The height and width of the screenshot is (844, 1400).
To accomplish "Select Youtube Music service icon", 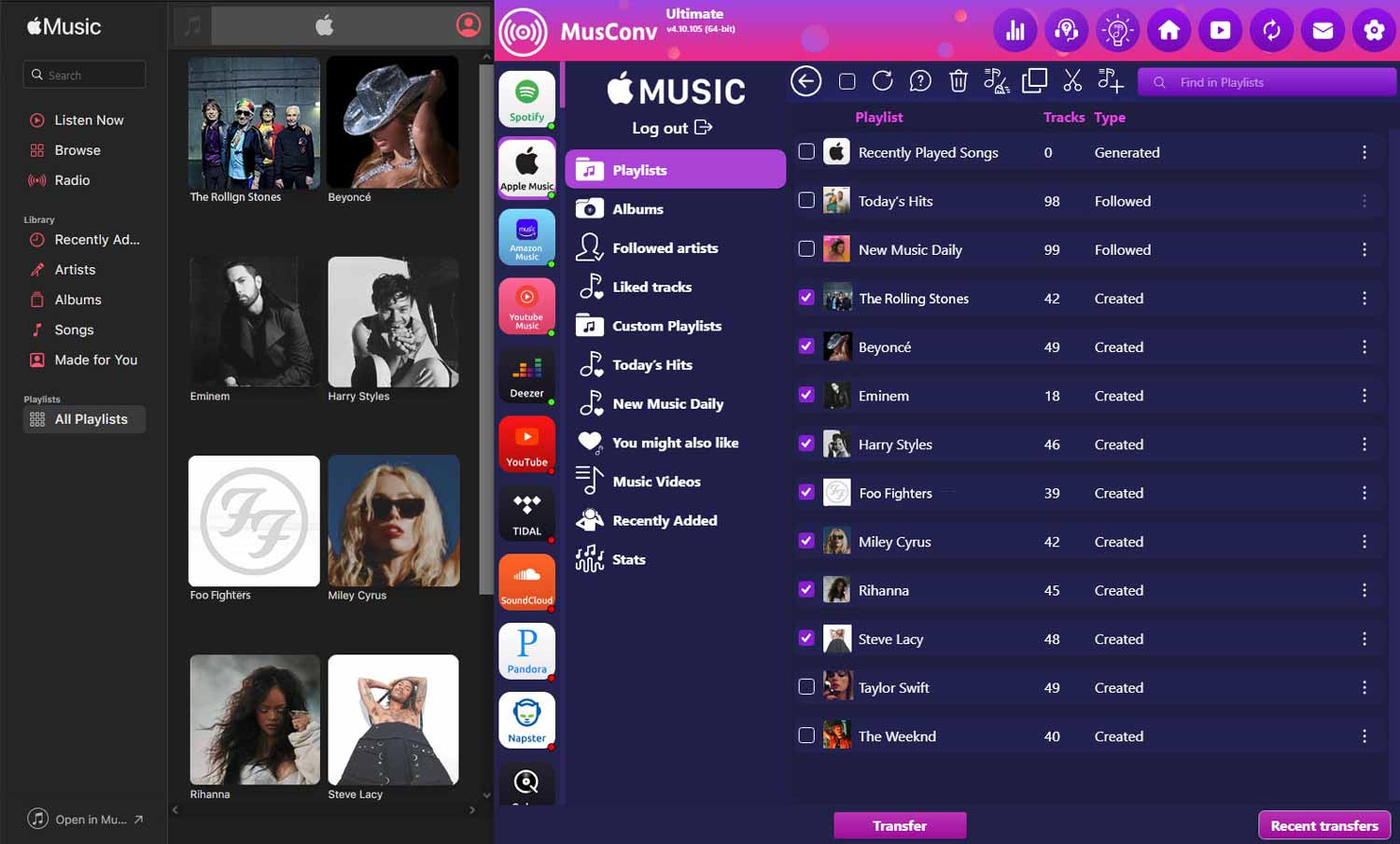I will click(526, 306).
